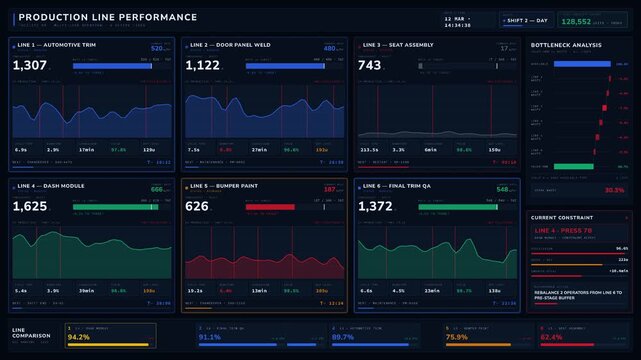The image size is (641, 360).
Task: Click Line 6 changeover value 23min
Action: 432,291
